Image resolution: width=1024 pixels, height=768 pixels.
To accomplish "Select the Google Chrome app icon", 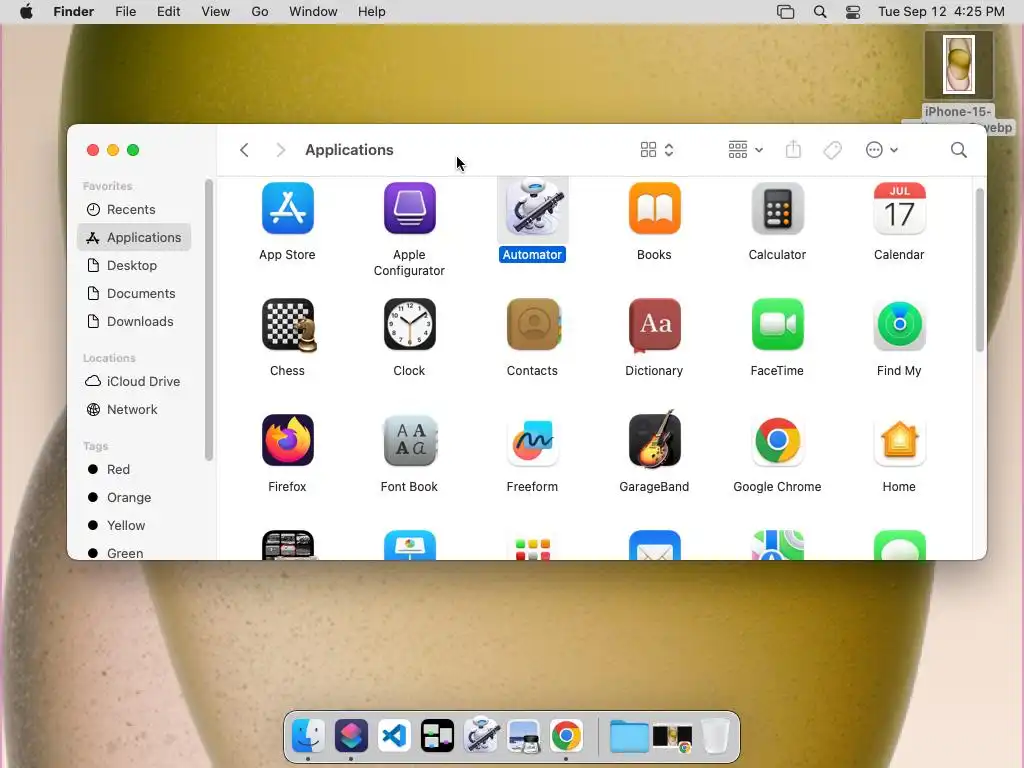I will point(777,440).
